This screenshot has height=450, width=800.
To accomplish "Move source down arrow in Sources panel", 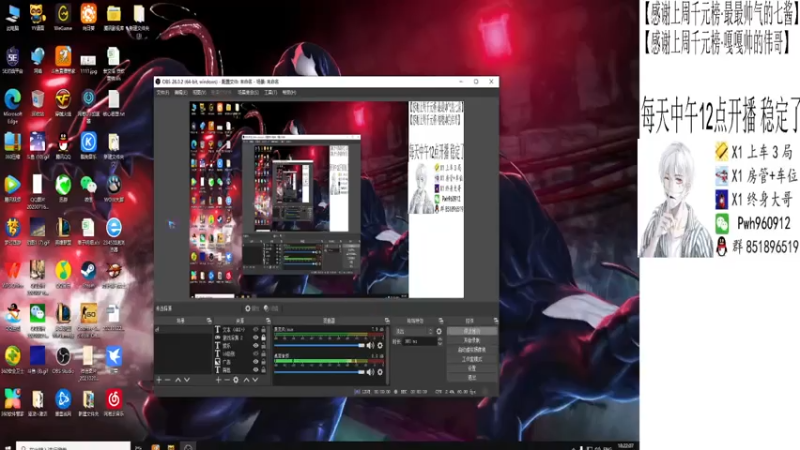I will click(x=255, y=380).
